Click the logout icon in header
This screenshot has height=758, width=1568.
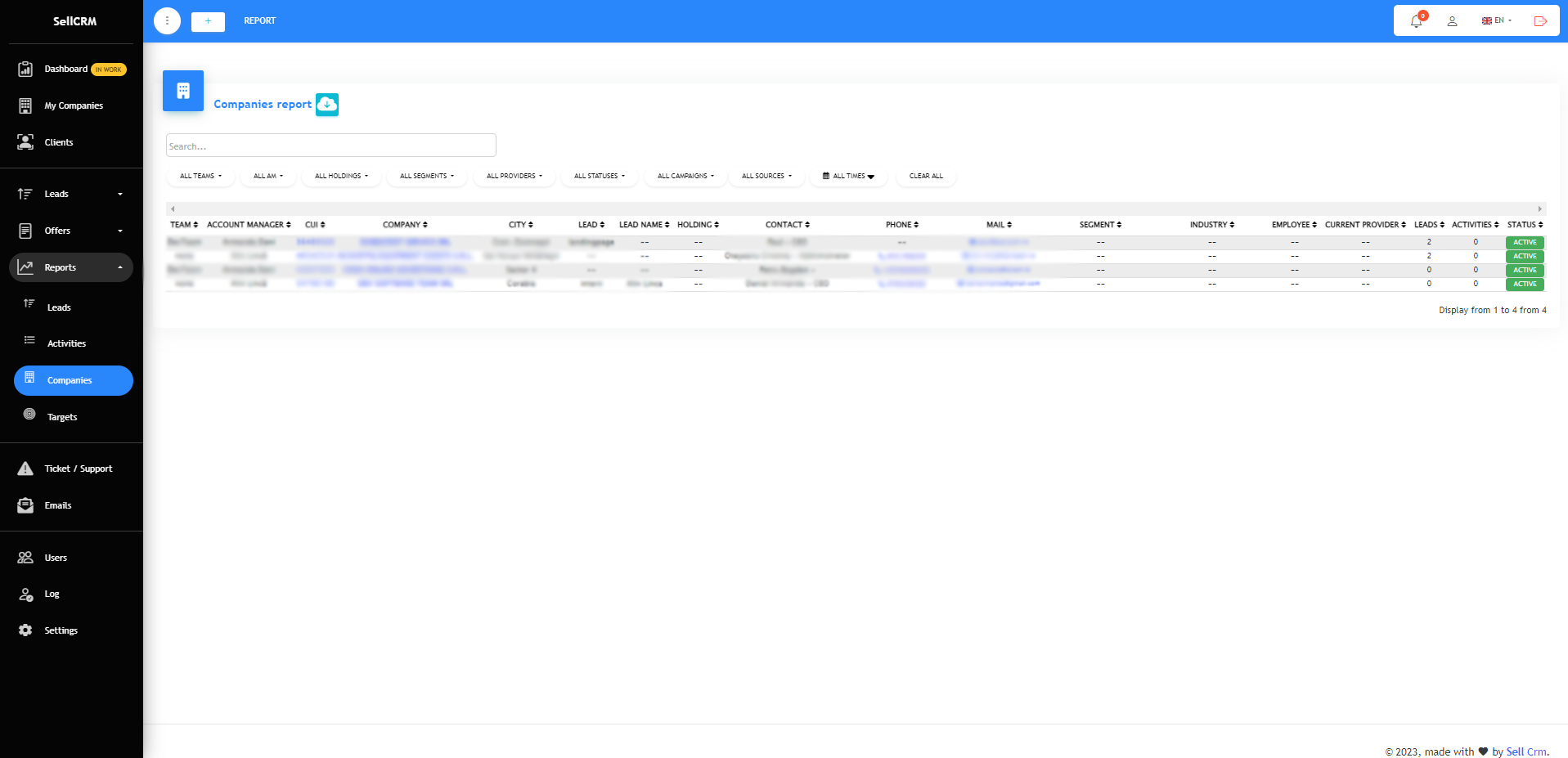[1540, 21]
